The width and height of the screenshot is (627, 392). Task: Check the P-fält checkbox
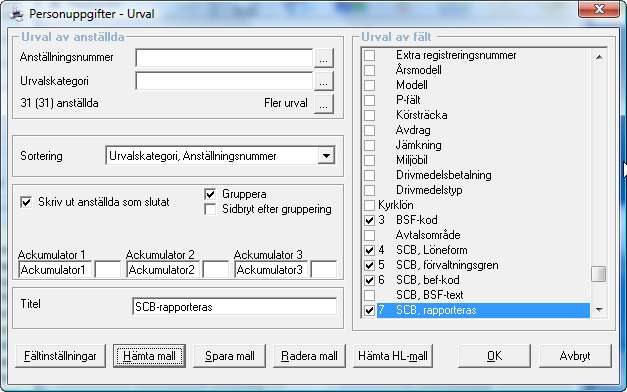tap(369, 100)
